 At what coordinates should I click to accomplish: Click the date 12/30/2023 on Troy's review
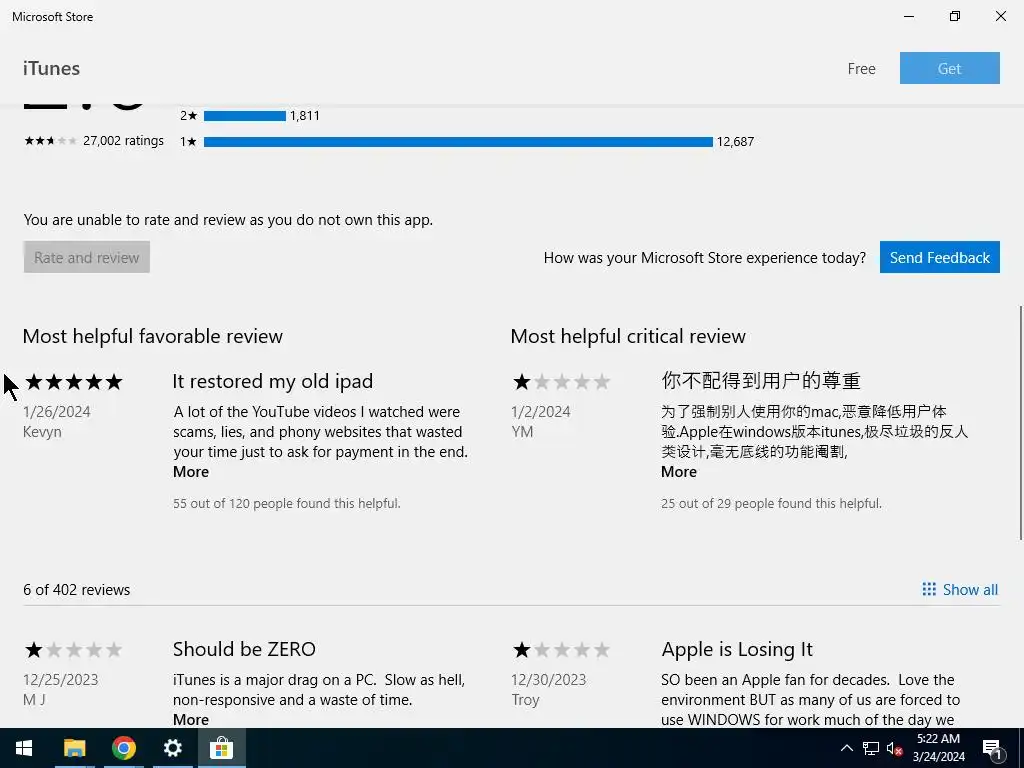pyautogui.click(x=549, y=679)
